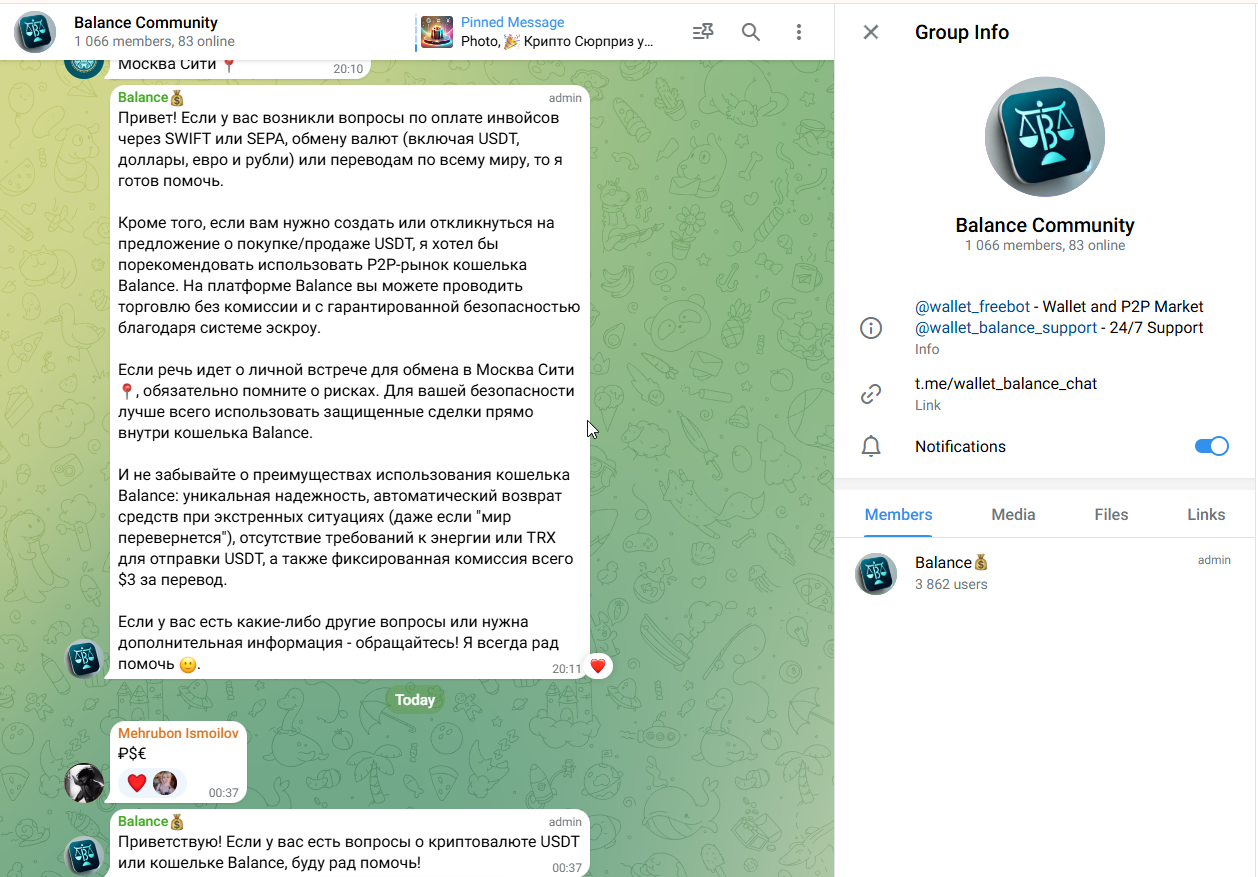Click the red heart reaction on 20:11 message
Image resolution: width=1258 pixels, height=877 pixels.
coord(597,666)
